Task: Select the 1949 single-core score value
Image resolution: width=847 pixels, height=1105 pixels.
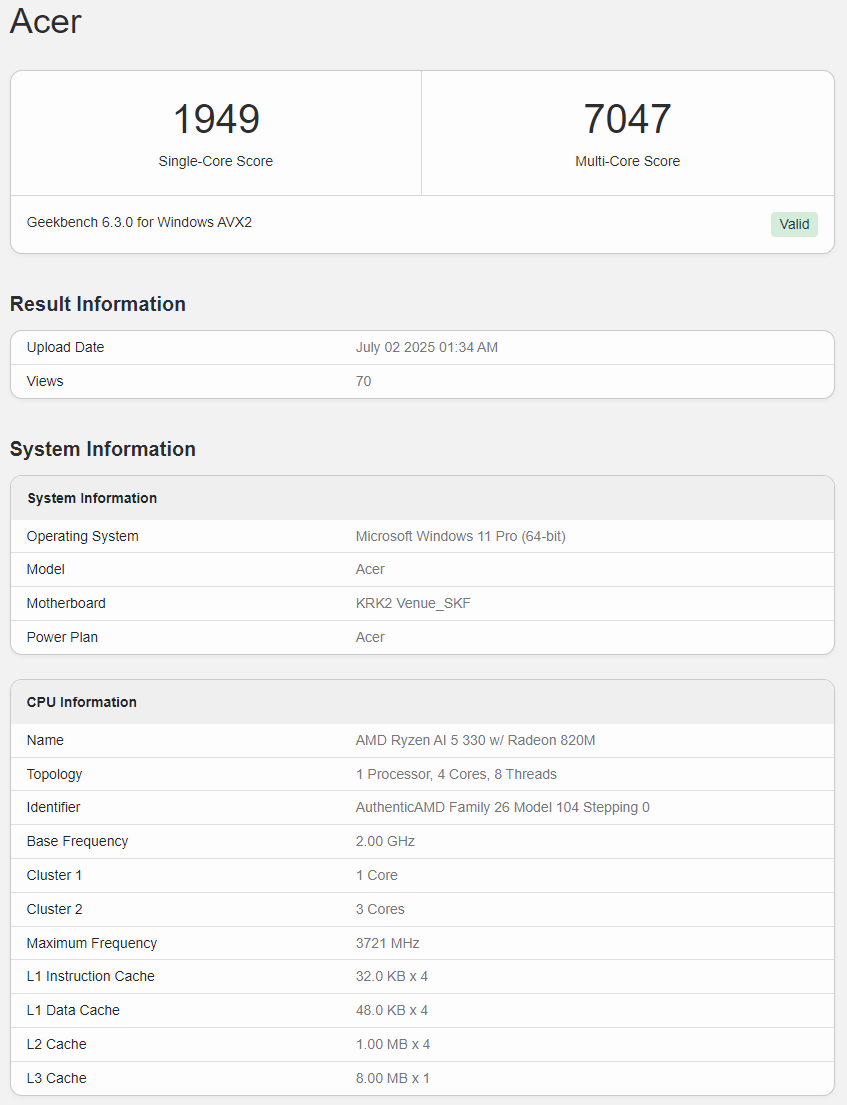Action: coord(216,118)
